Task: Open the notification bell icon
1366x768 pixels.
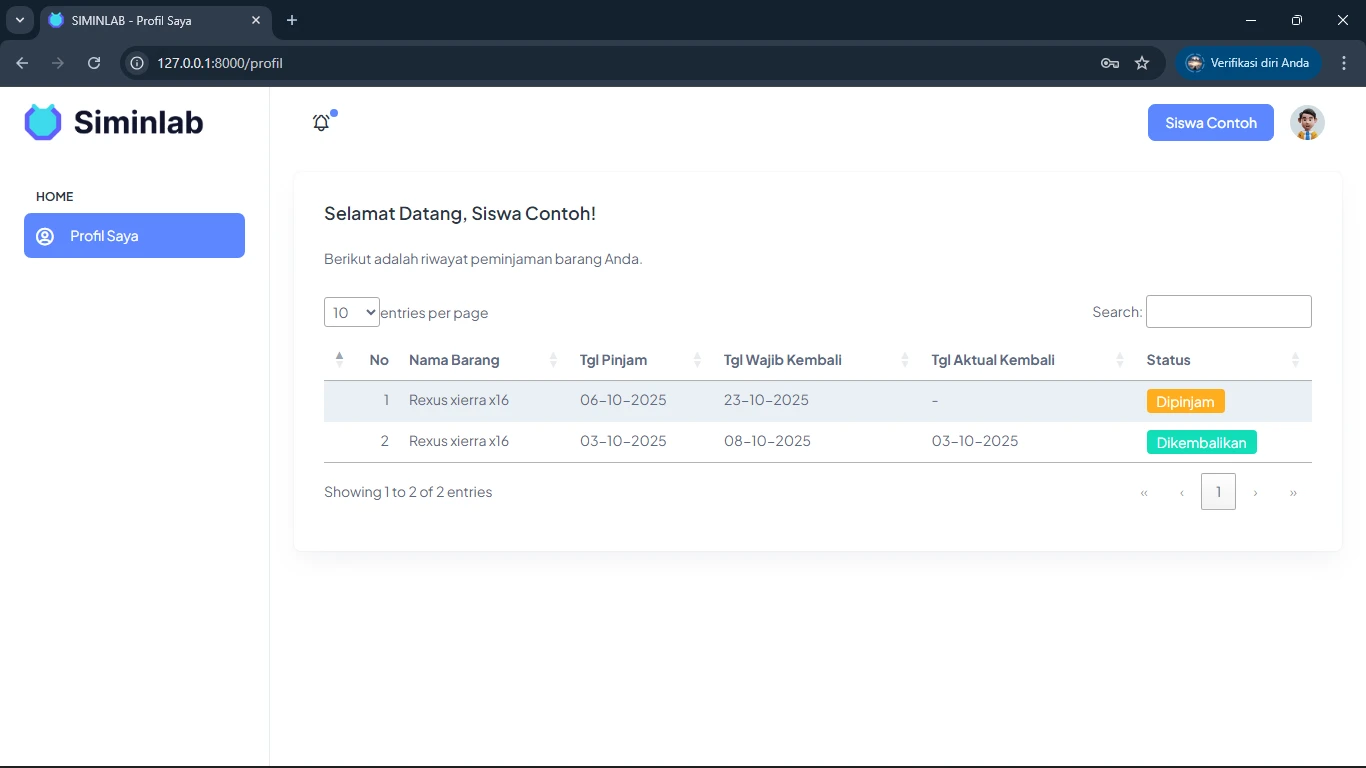Action: 321,123
